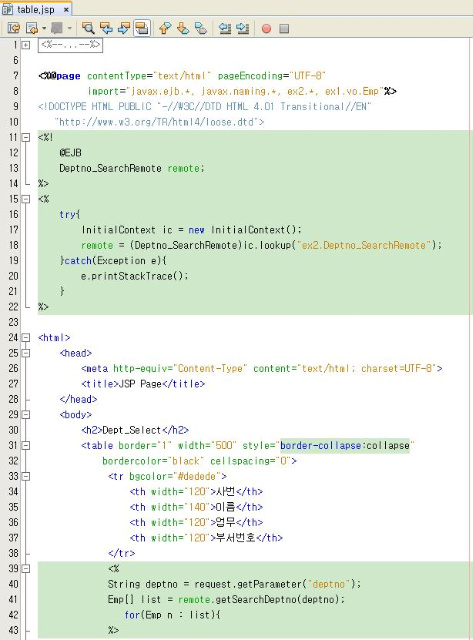Click the <title>JSP Page</title> line

[143, 384]
